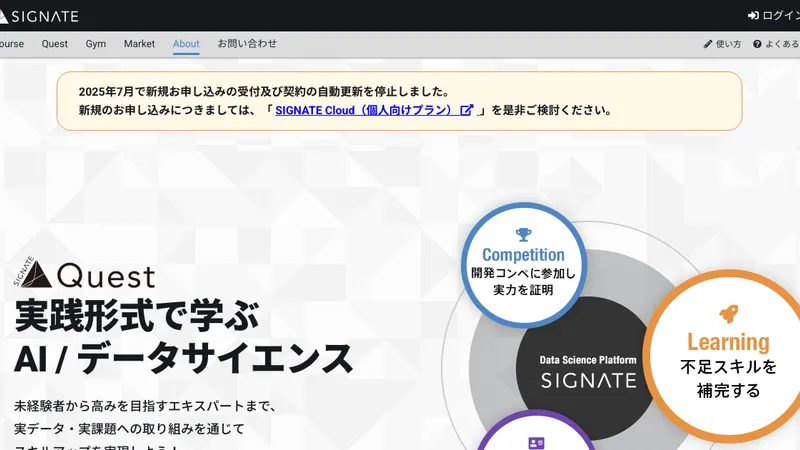This screenshot has width=800, height=450.
Task: Click the Competition trophy icon
Action: (523, 235)
